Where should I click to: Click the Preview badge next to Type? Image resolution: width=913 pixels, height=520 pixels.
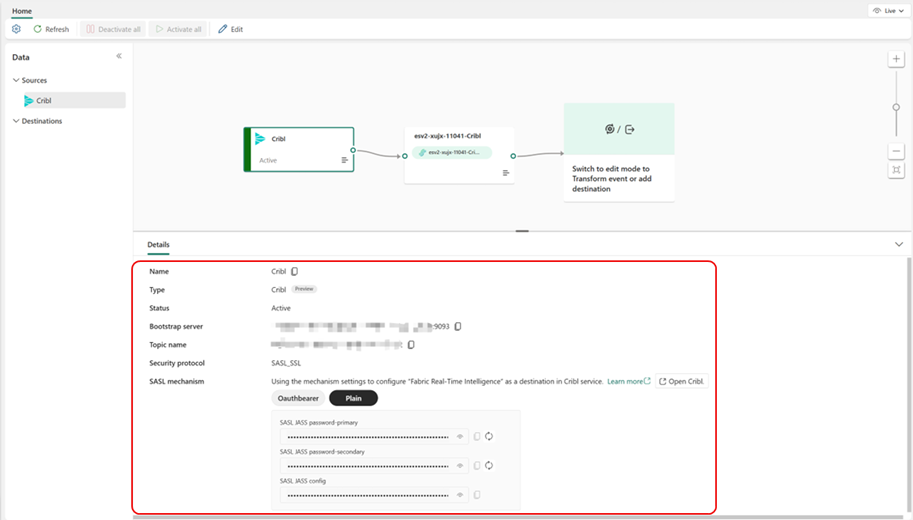tap(304, 289)
